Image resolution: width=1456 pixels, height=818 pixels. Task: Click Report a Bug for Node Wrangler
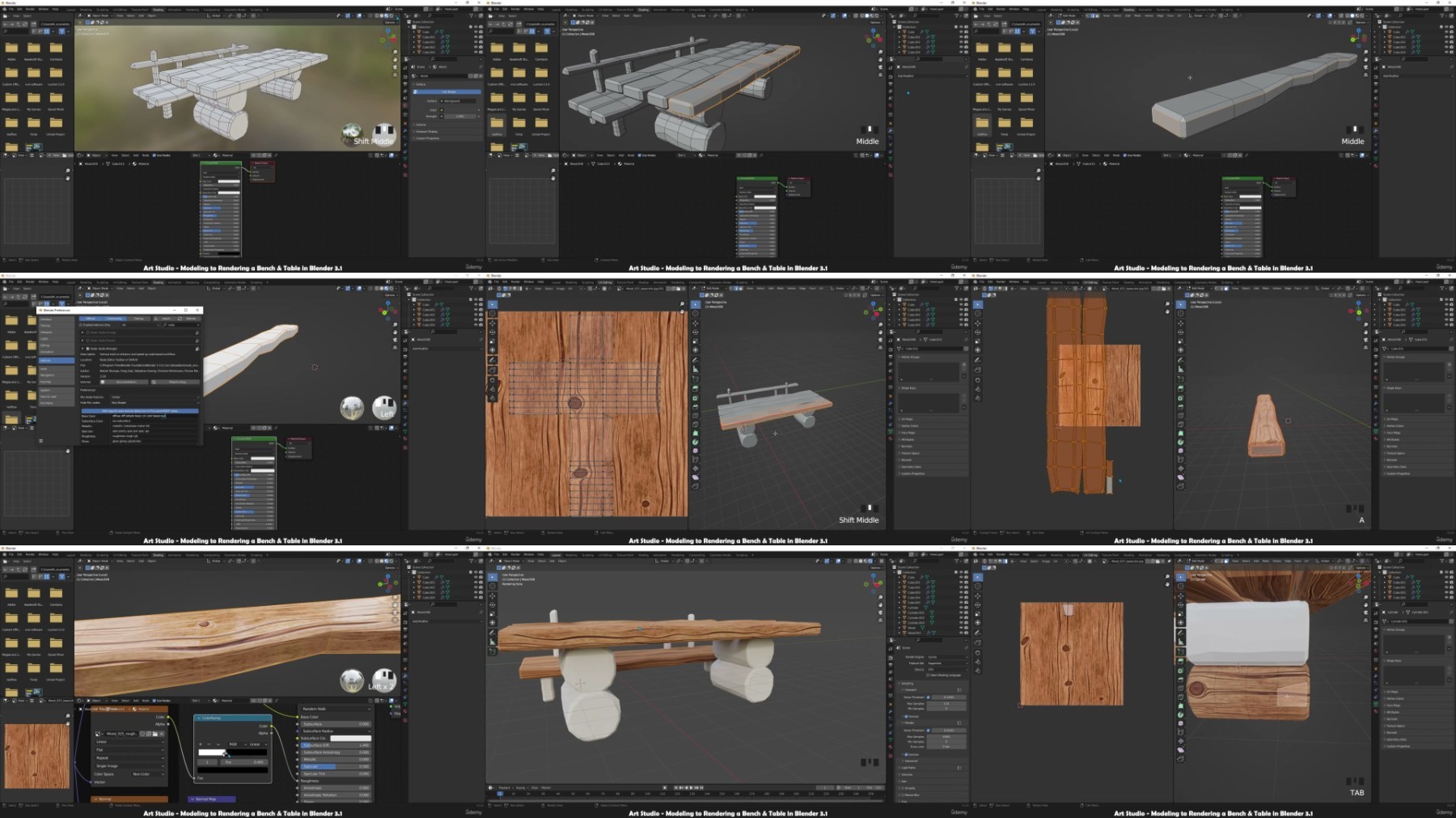tap(176, 382)
